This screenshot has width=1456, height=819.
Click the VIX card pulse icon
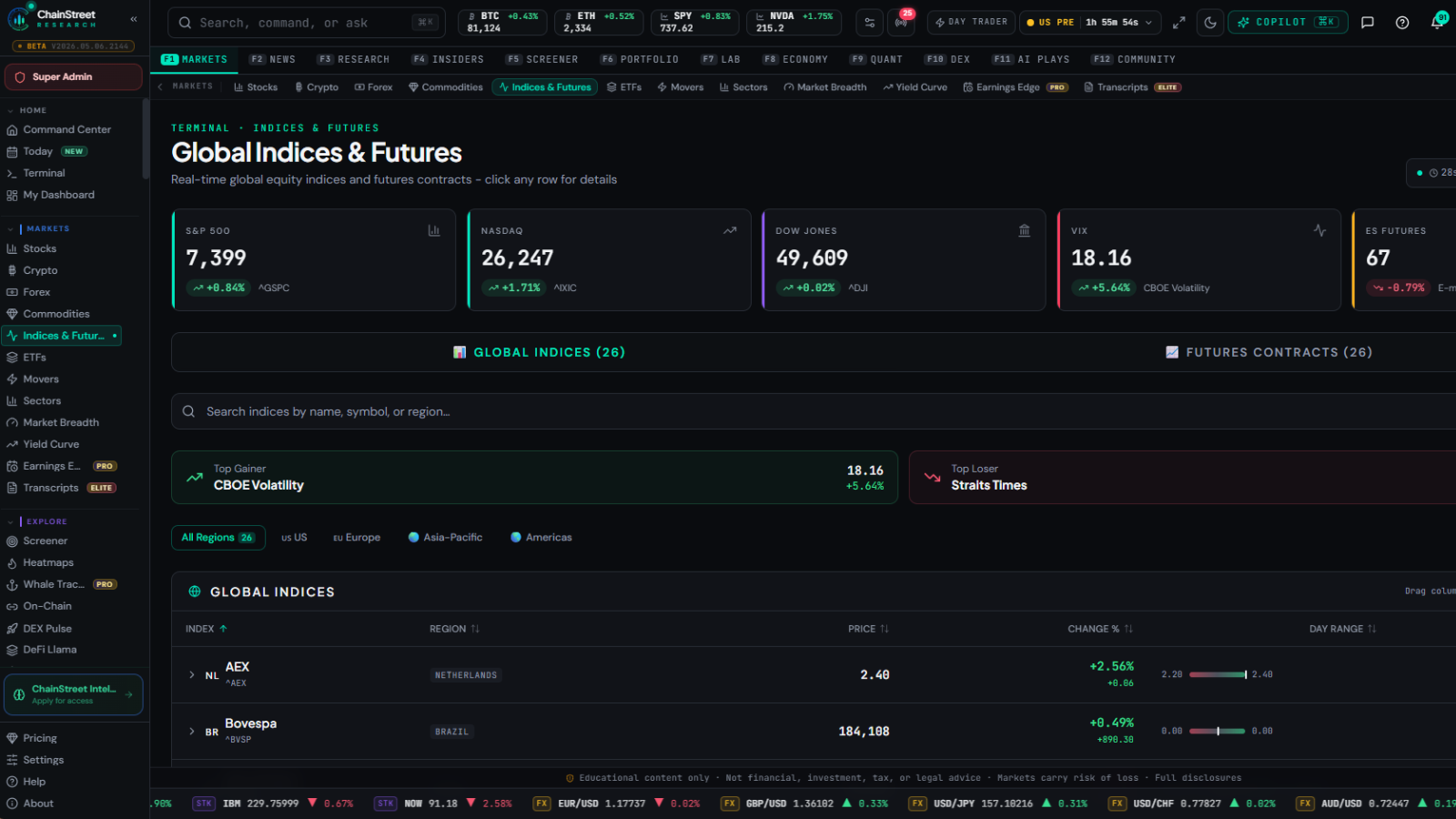[1319, 231]
